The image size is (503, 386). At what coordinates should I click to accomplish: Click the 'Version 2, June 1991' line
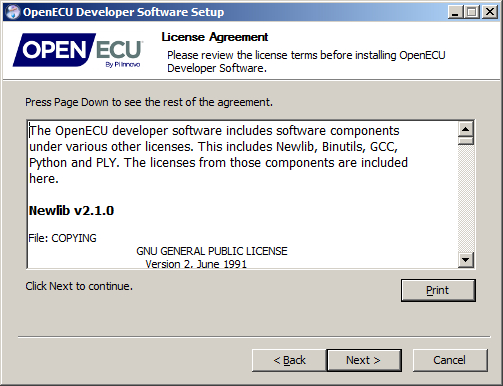pos(196,264)
